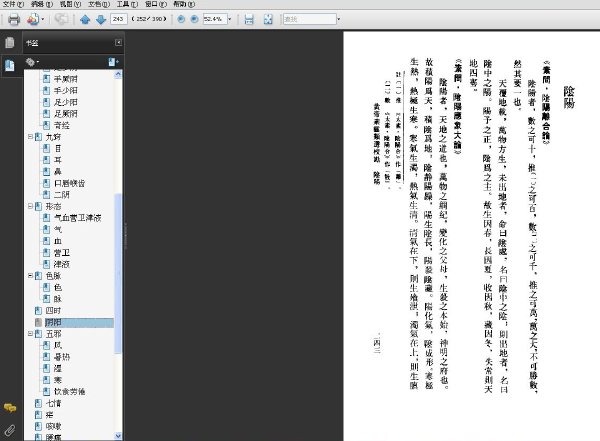The width and height of the screenshot is (600, 441).
Task: Click bookmarks list scroll down arrow
Action: click(118, 436)
